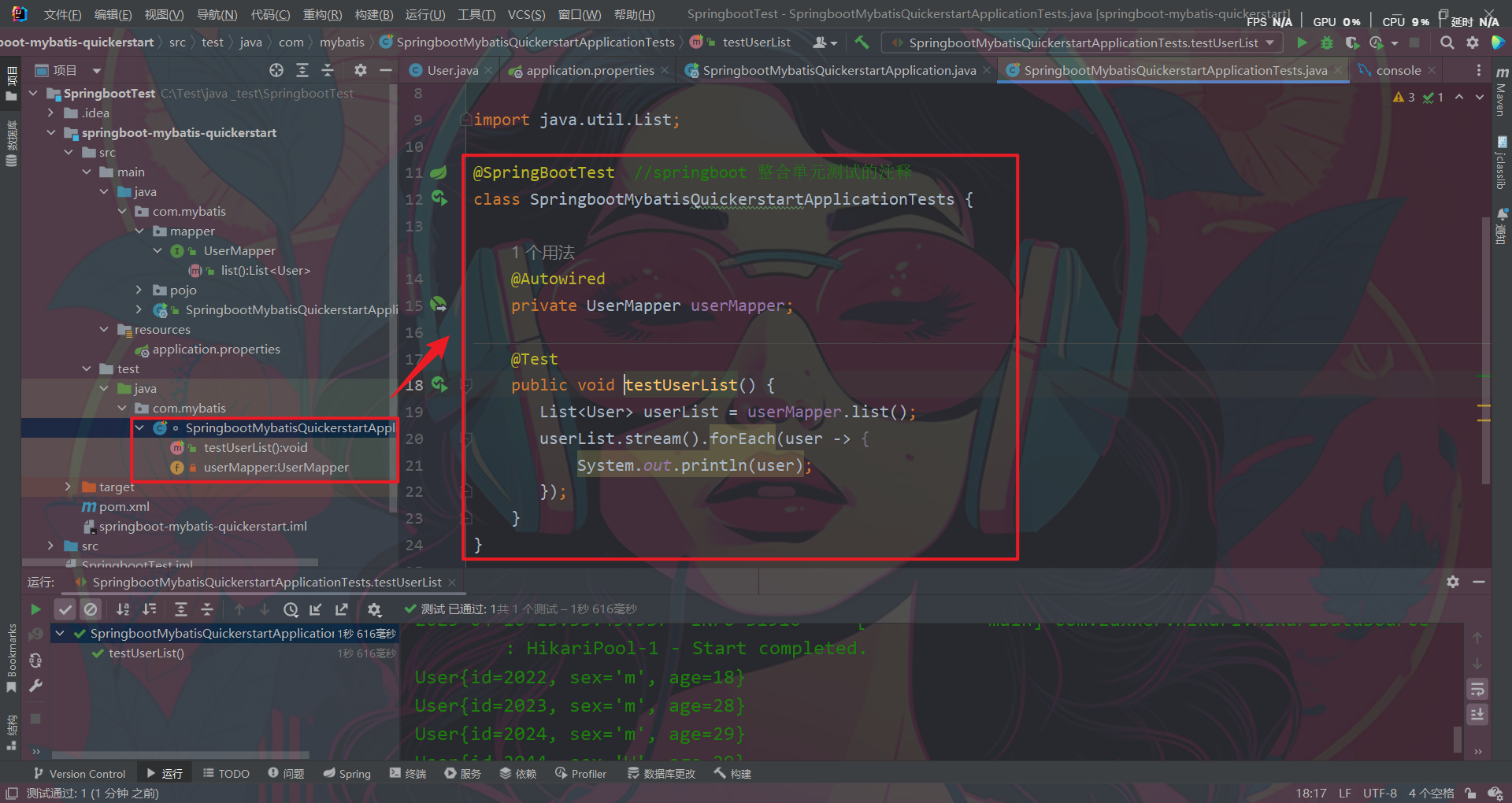Sort test results alphabetically
The image size is (1512, 803).
point(123,609)
